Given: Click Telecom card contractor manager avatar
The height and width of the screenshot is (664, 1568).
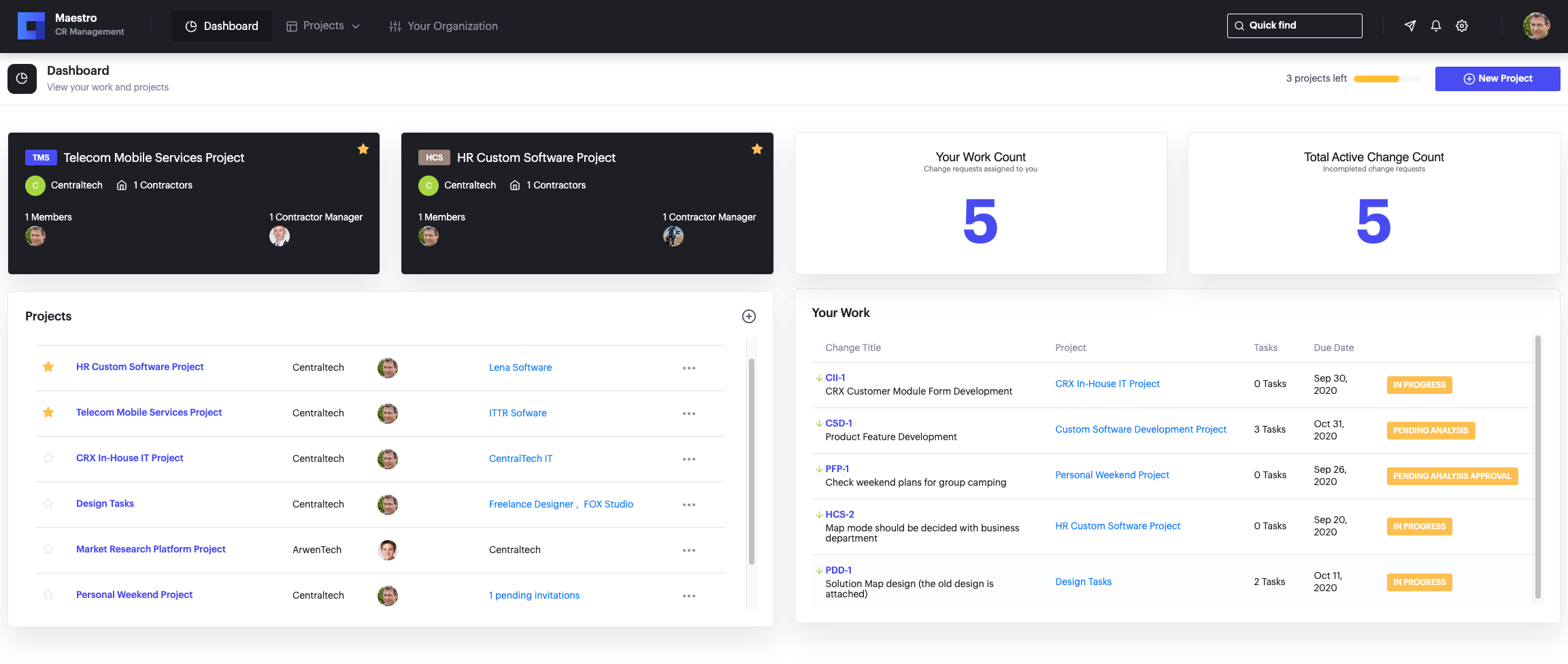Looking at the screenshot, I should pos(280,236).
